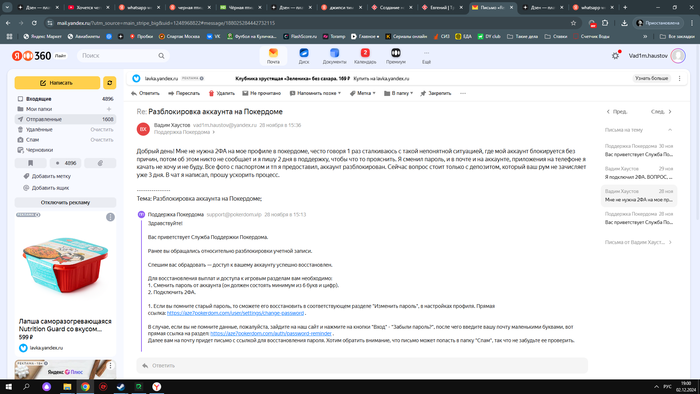Open the change-password pokerdom link

click(x=235, y=313)
